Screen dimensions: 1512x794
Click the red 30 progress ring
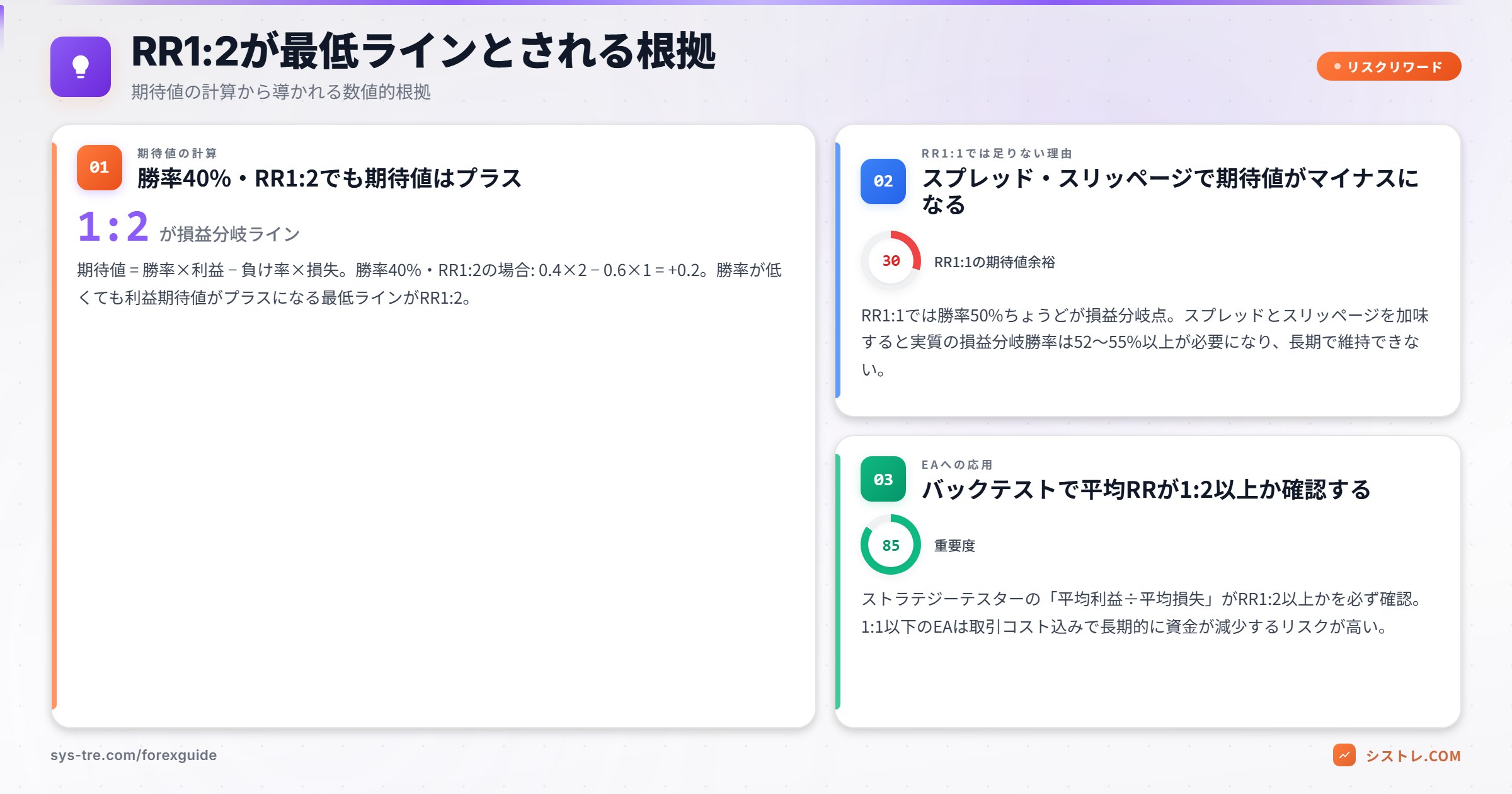(x=891, y=261)
